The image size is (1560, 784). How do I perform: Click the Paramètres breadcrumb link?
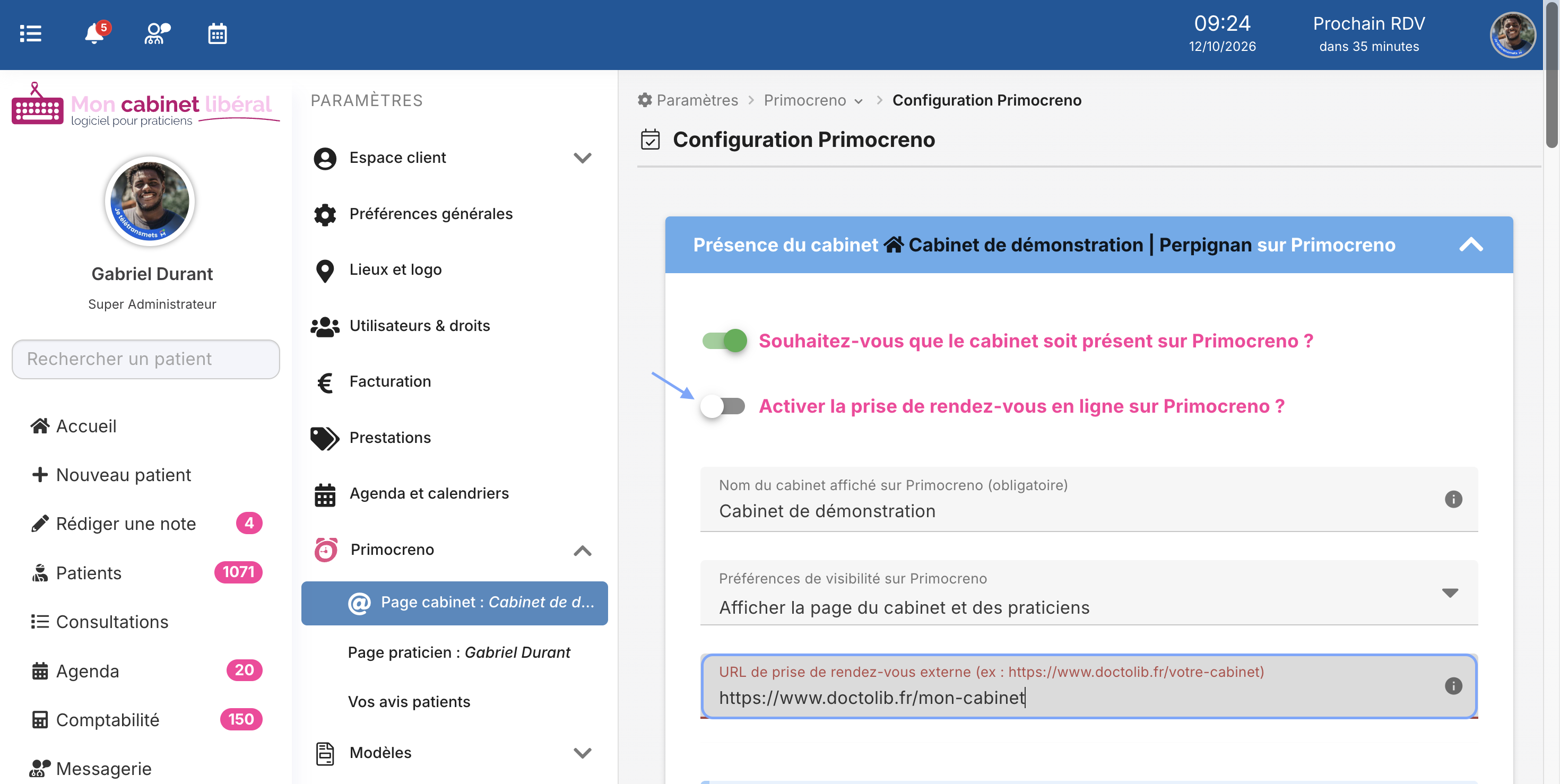coord(687,100)
